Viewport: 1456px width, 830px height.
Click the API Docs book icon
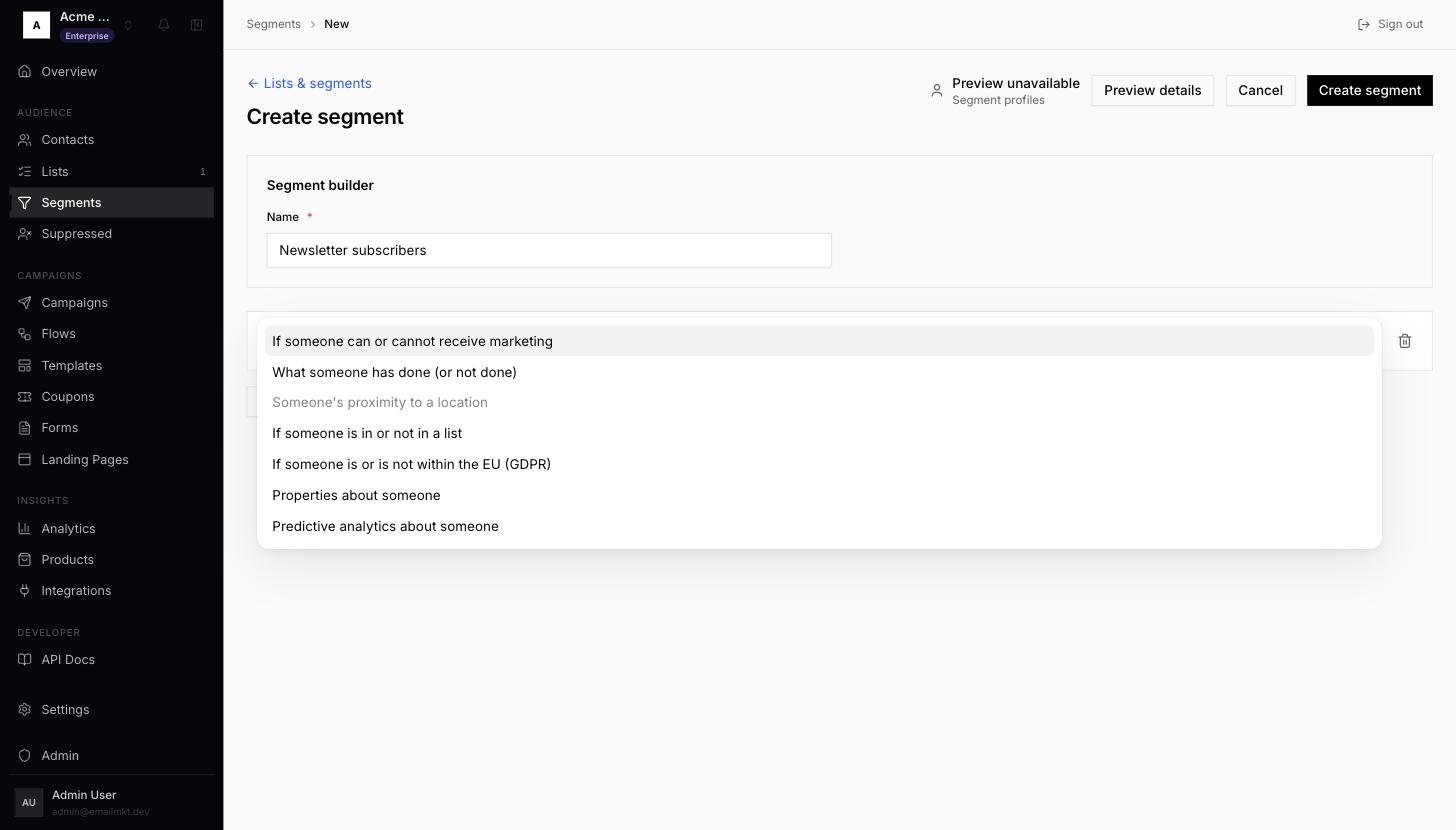(25, 660)
